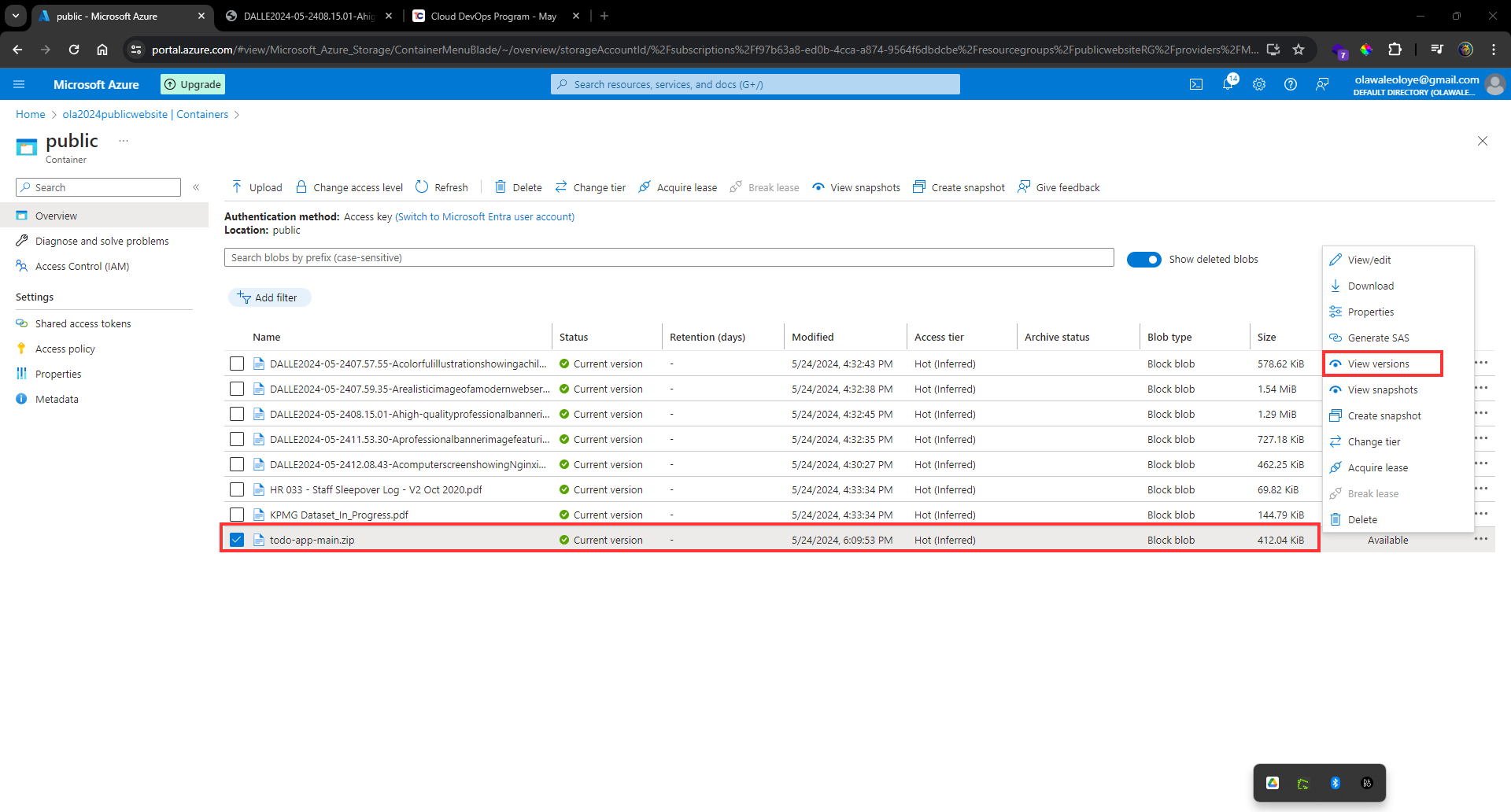Image resolution: width=1511 pixels, height=812 pixels.
Task: Click the Add filter button
Action: pyautogui.click(x=269, y=297)
